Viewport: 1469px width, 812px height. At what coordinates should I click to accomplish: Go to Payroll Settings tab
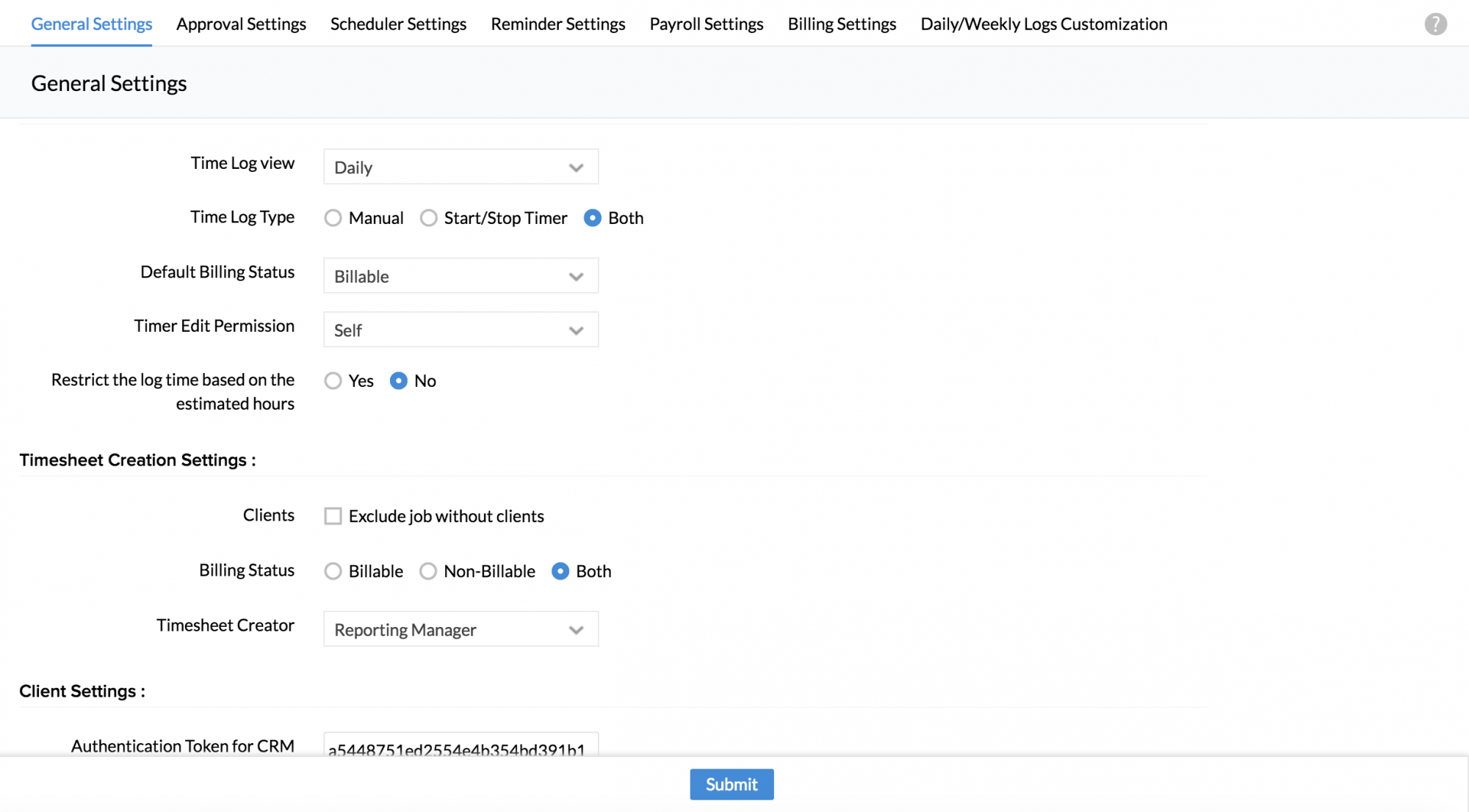706,24
